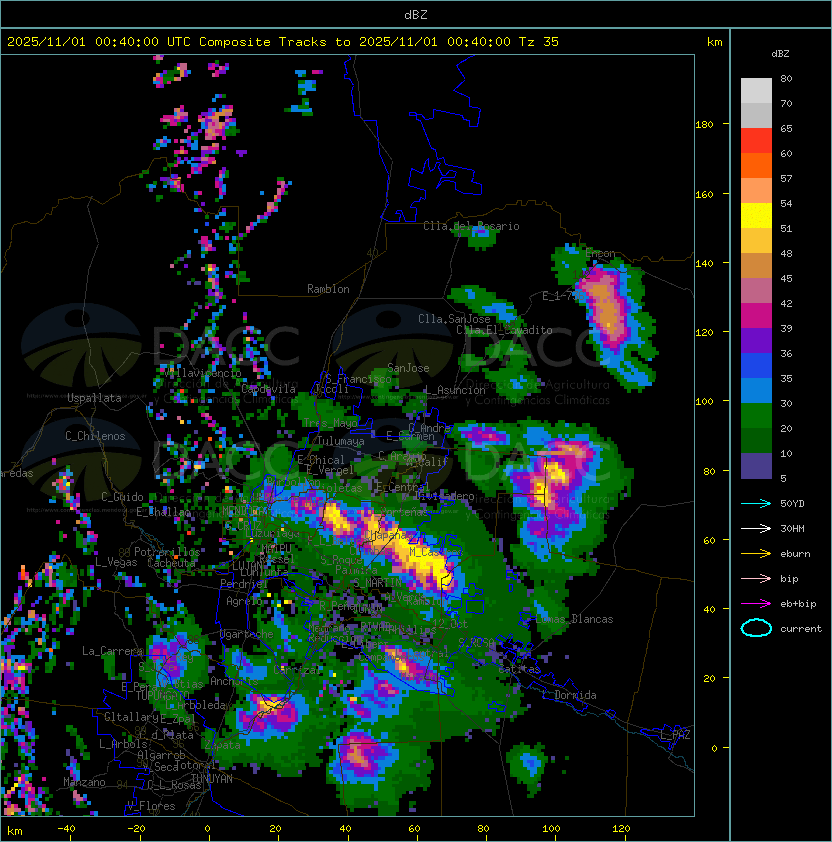
Task: Click the Villavicencio map label
Action: [201, 372]
